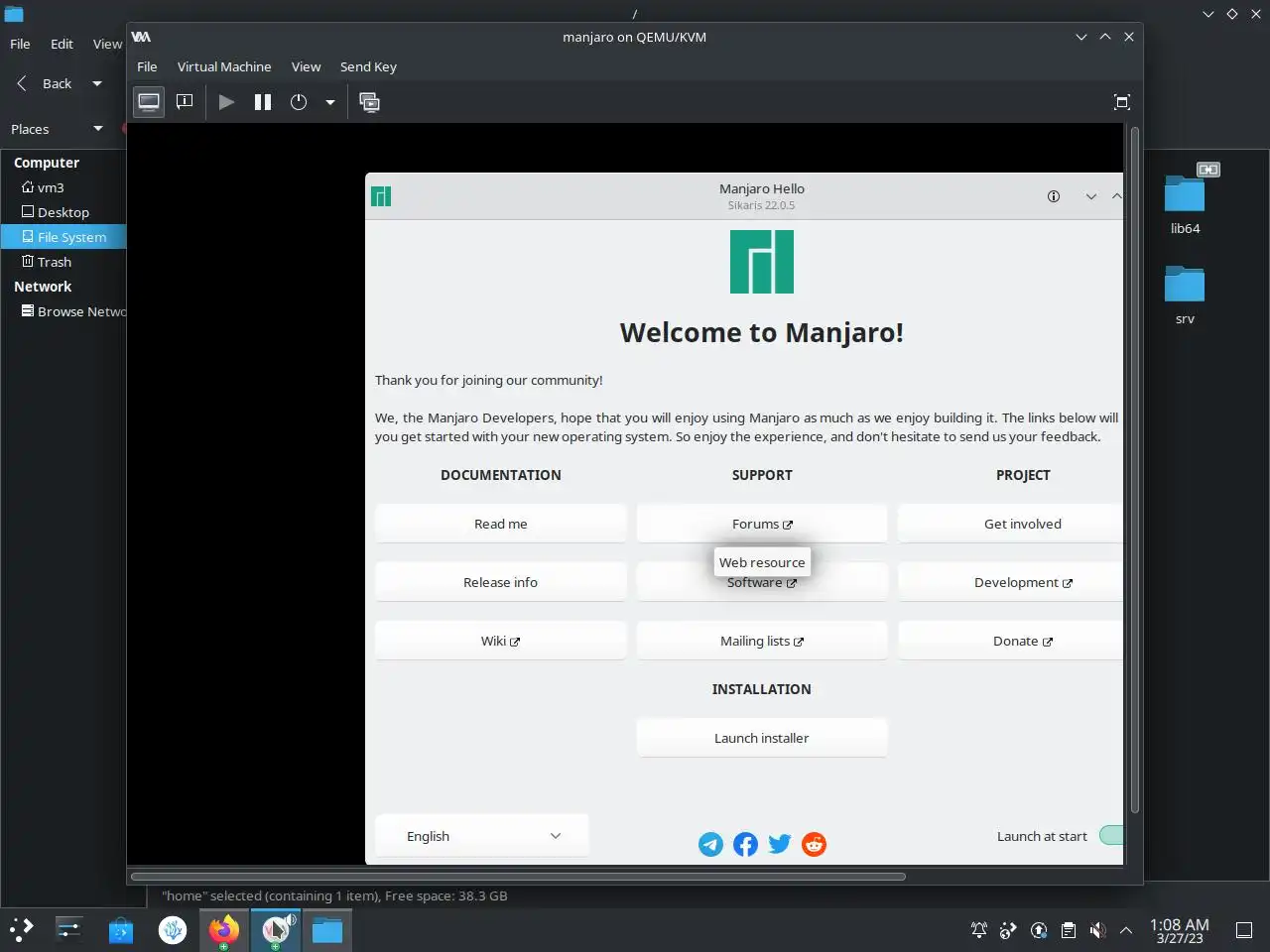This screenshot has height=952, width=1270.
Task: Pause the virtual machine
Action: click(263, 102)
